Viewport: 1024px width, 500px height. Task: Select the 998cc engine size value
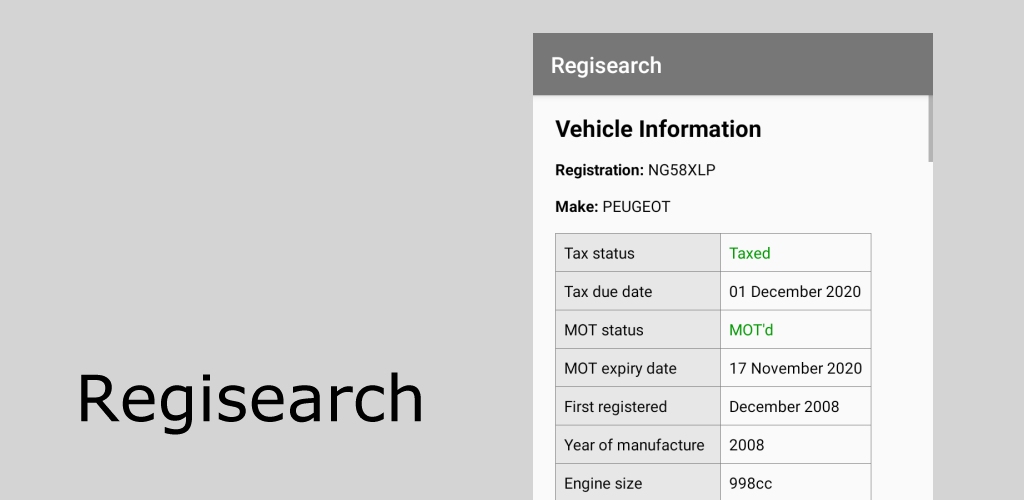pos(750,484)
